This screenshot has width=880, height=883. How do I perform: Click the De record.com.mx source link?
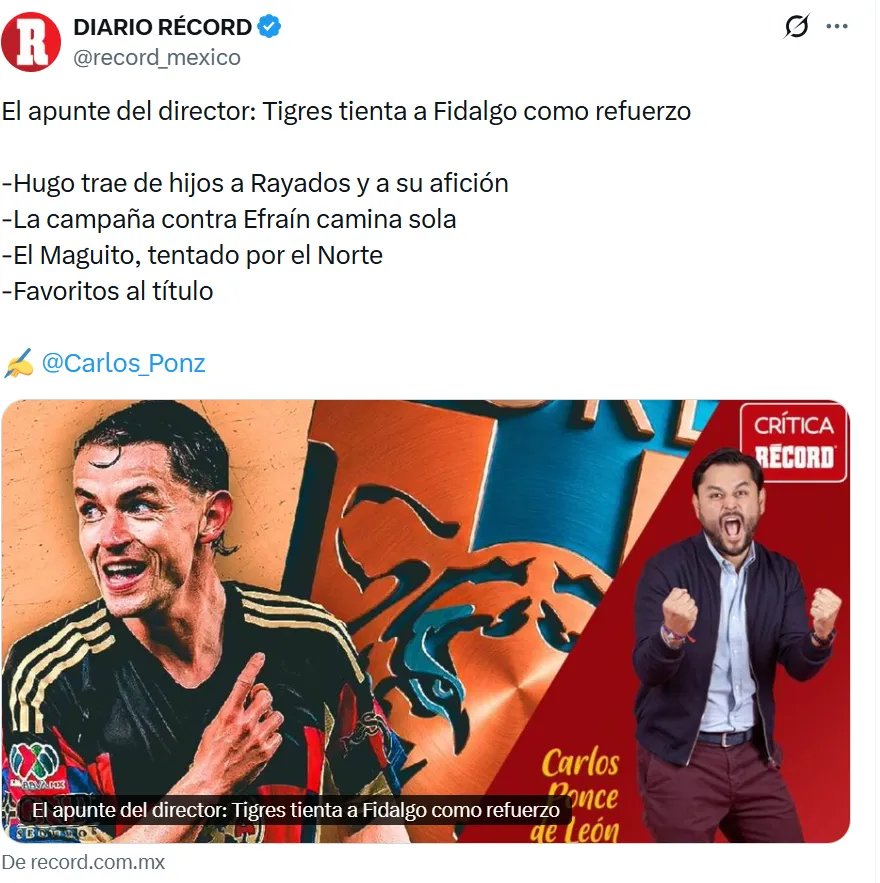coord(83,863)
